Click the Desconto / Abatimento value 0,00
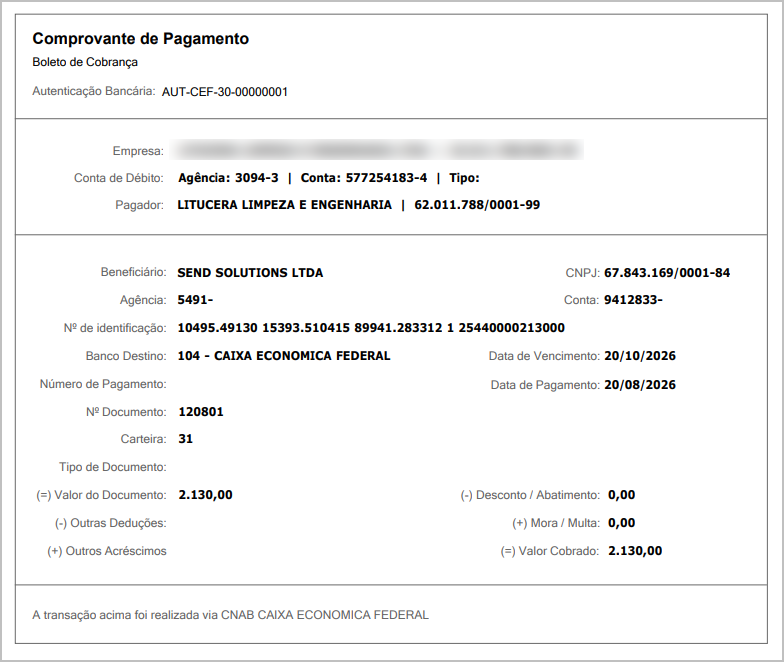 (622, 495)
